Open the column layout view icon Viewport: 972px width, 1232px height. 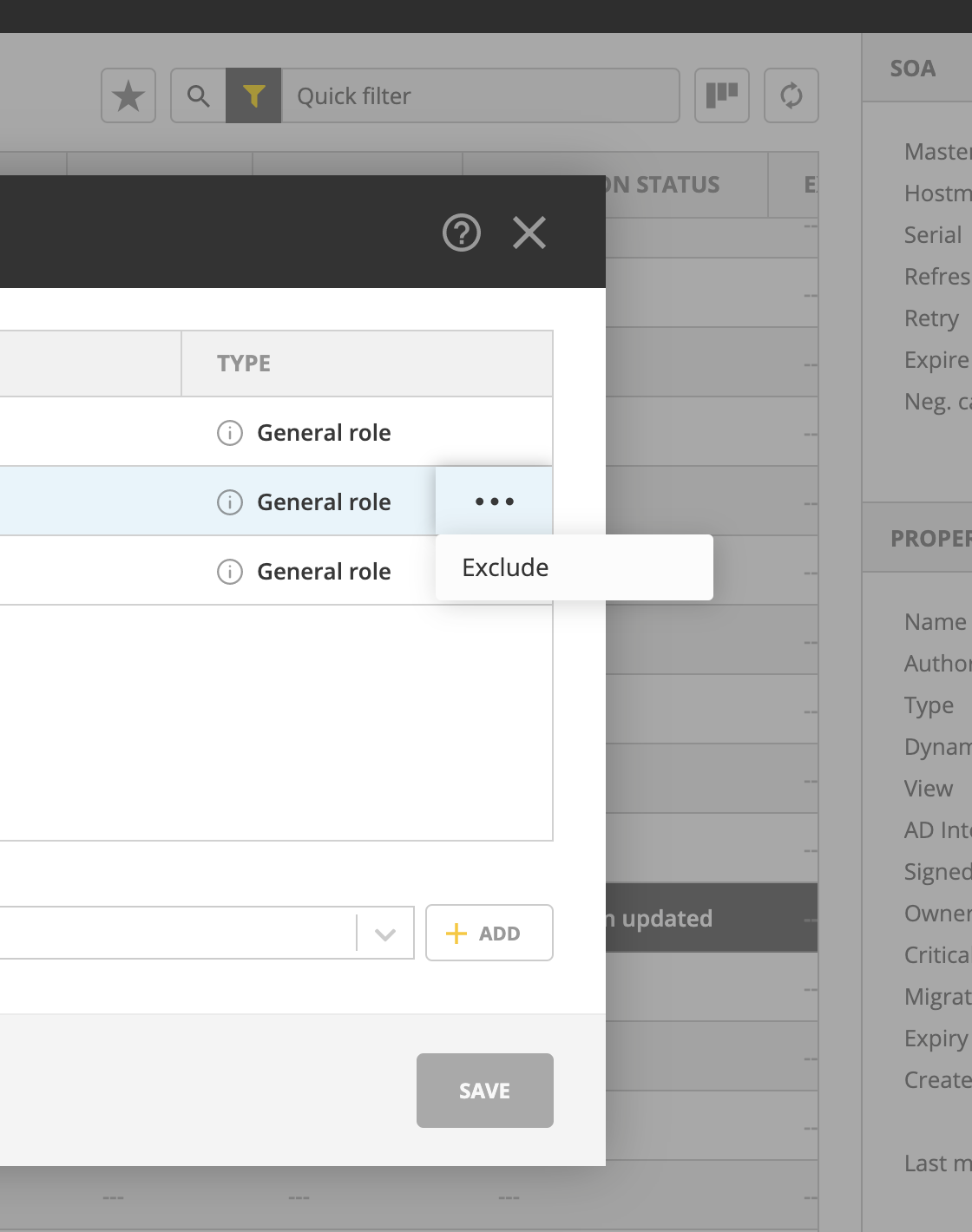721,95
